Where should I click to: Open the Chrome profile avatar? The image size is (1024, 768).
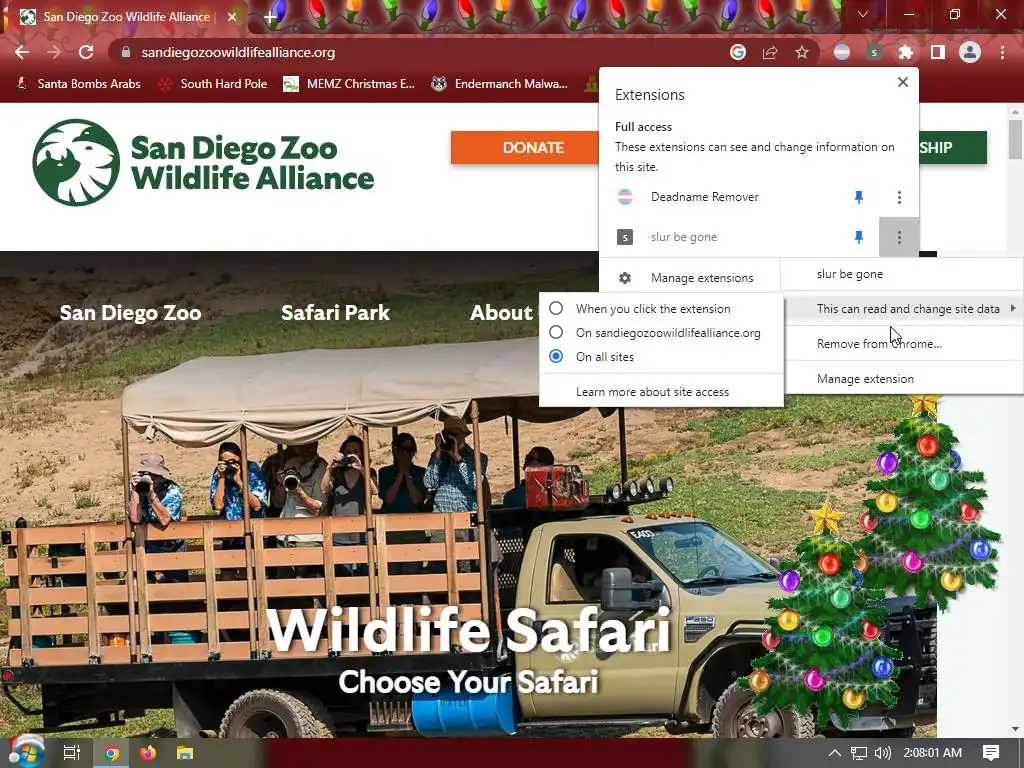tap(970, 52)
